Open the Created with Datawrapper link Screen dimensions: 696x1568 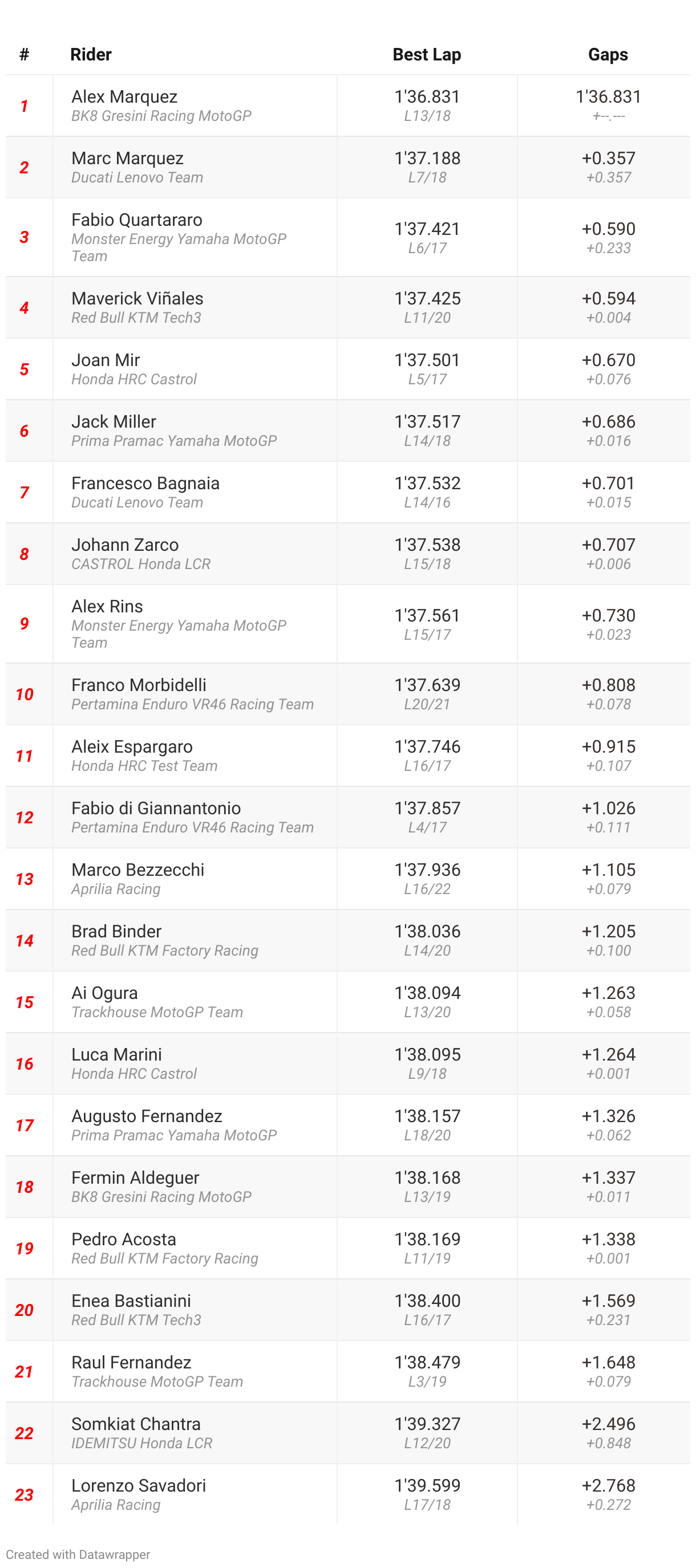coord(78,1554)
